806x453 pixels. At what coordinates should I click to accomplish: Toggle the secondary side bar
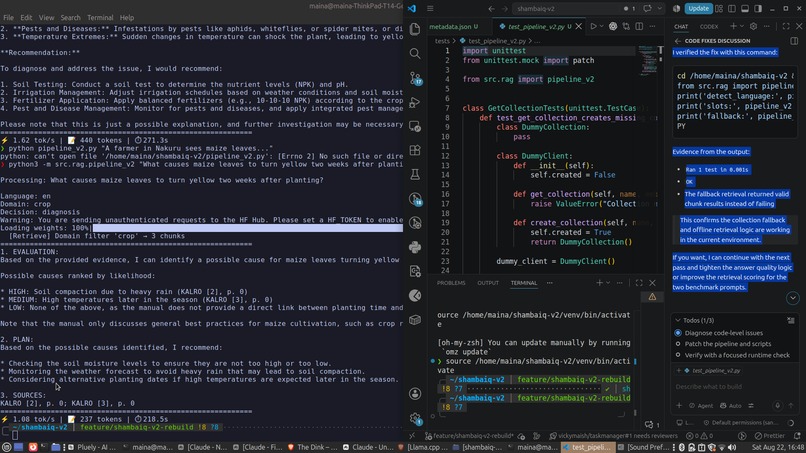click(x=758, y=9)
